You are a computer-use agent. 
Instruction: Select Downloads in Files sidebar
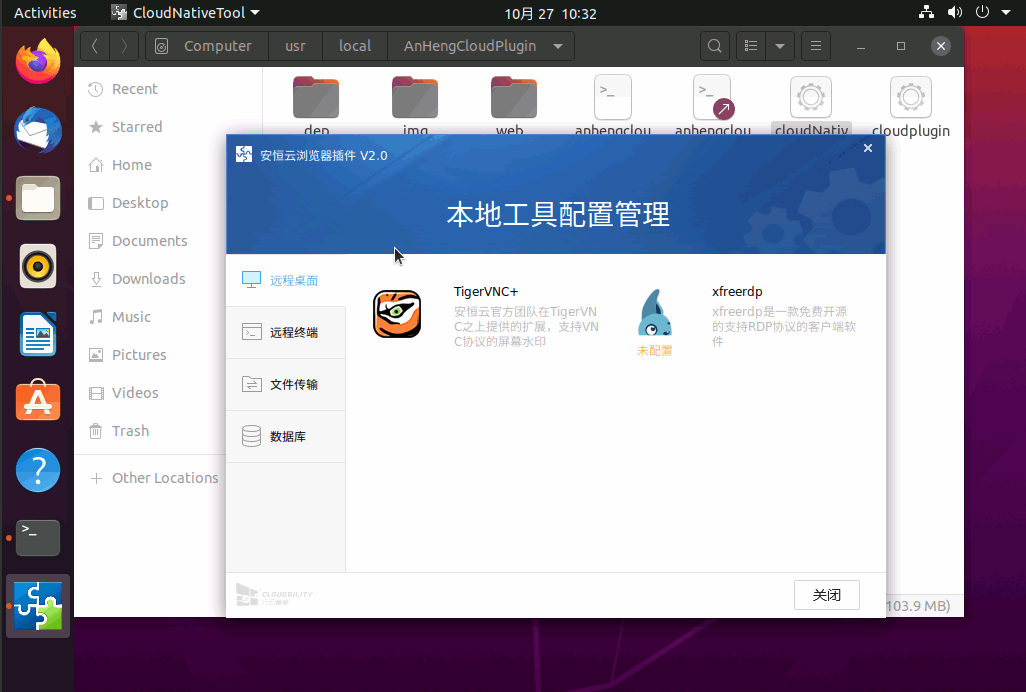pyautogui.click(x=150, y=279)
